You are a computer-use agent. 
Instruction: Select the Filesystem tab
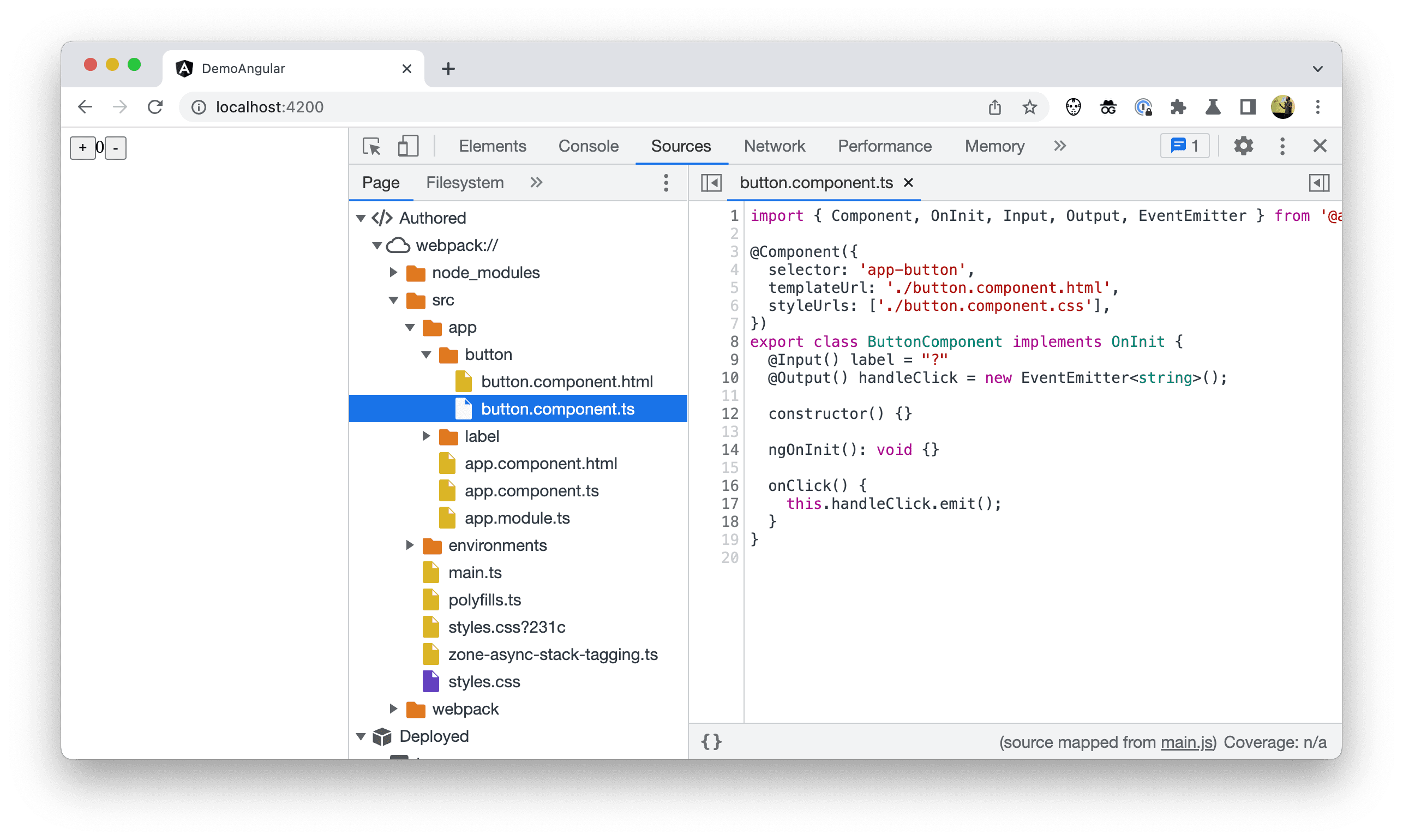tap(464, 182)
